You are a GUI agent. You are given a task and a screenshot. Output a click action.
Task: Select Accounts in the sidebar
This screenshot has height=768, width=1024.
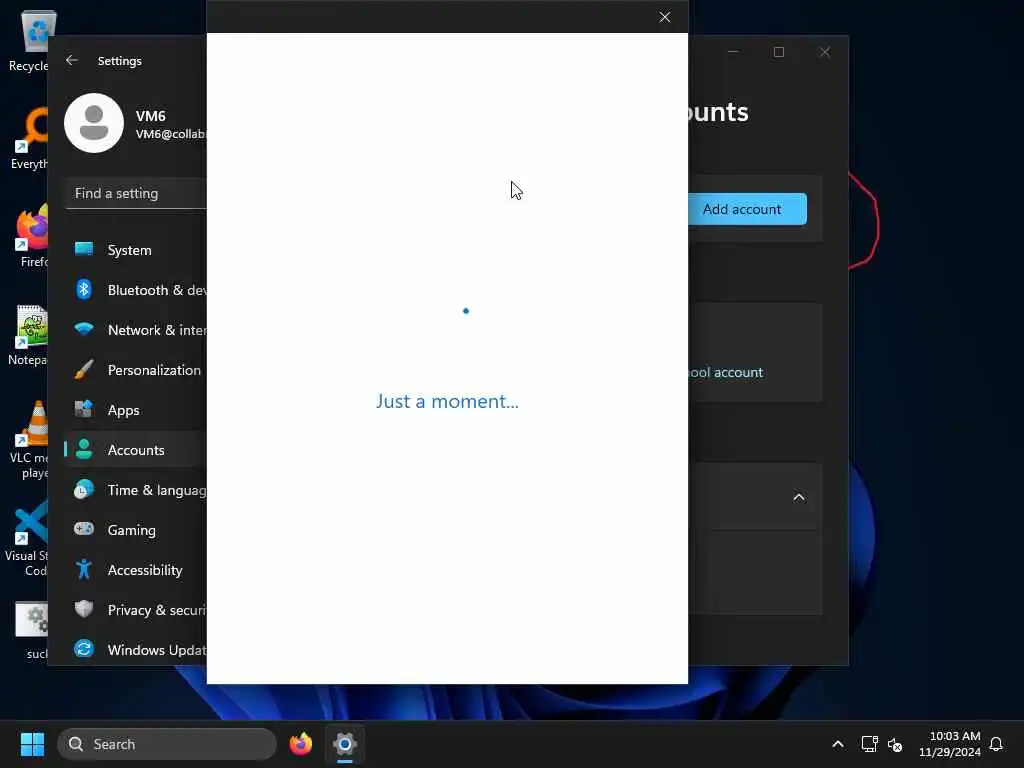136,450
